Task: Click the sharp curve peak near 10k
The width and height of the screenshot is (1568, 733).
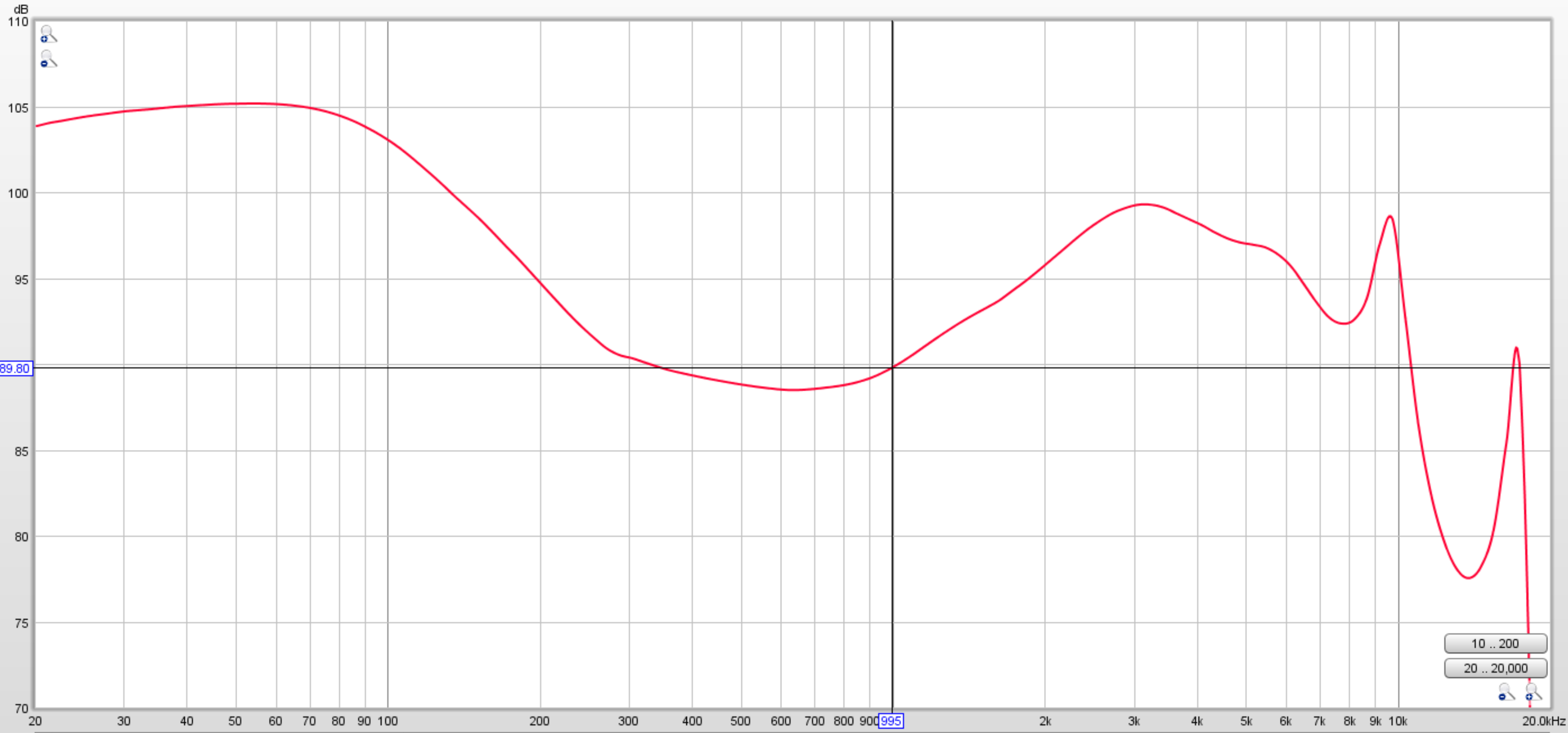Action: [x=1390, y=216]
